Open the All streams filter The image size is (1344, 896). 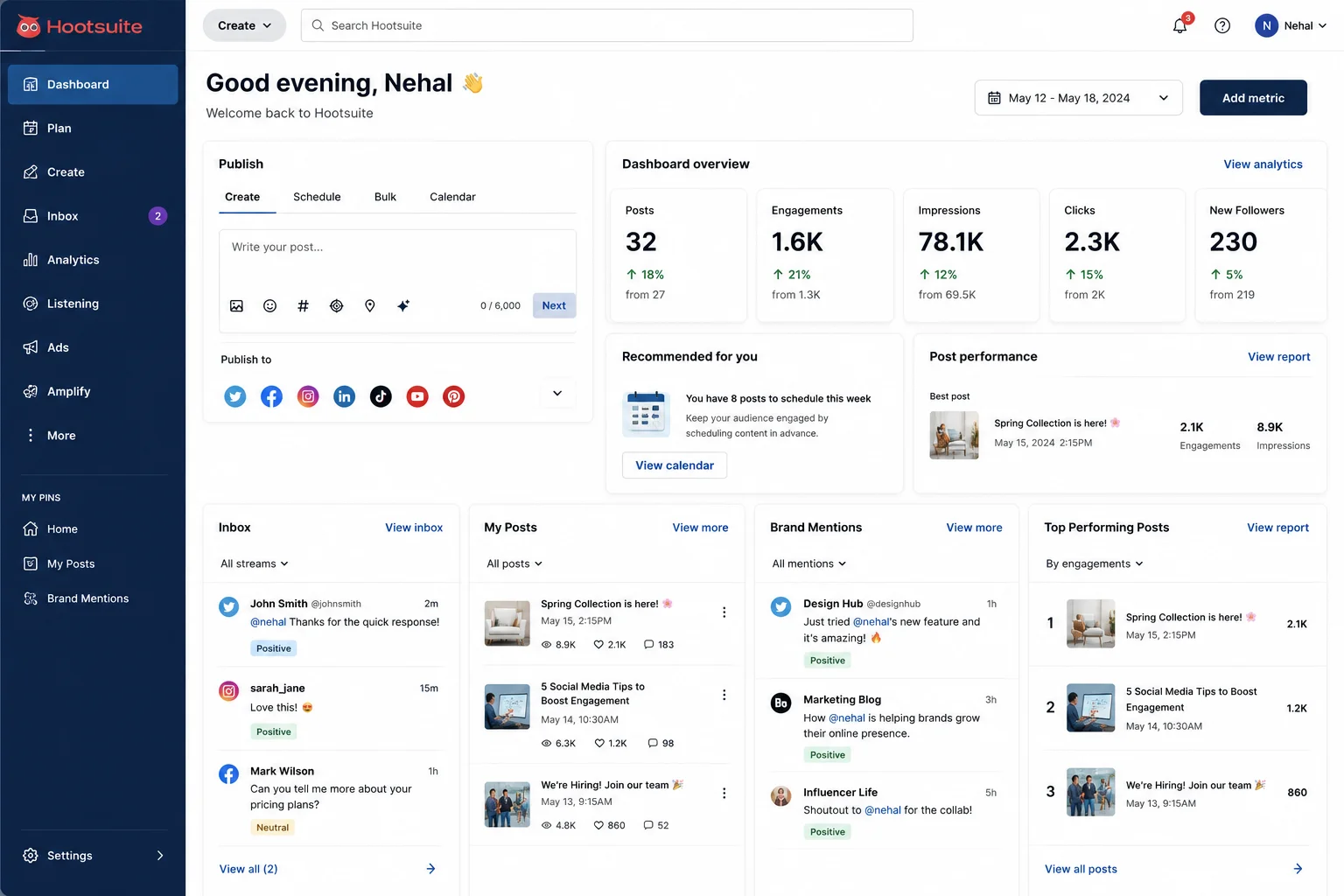click(255, 563)
